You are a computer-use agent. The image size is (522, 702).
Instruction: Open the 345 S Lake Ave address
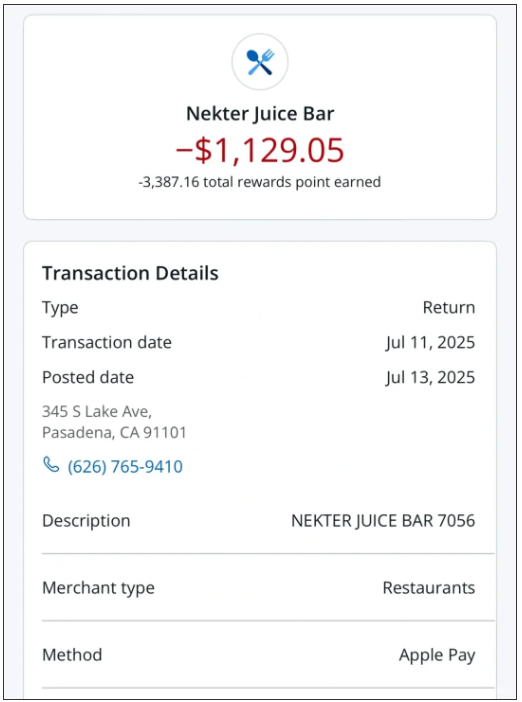click(97, 411)
